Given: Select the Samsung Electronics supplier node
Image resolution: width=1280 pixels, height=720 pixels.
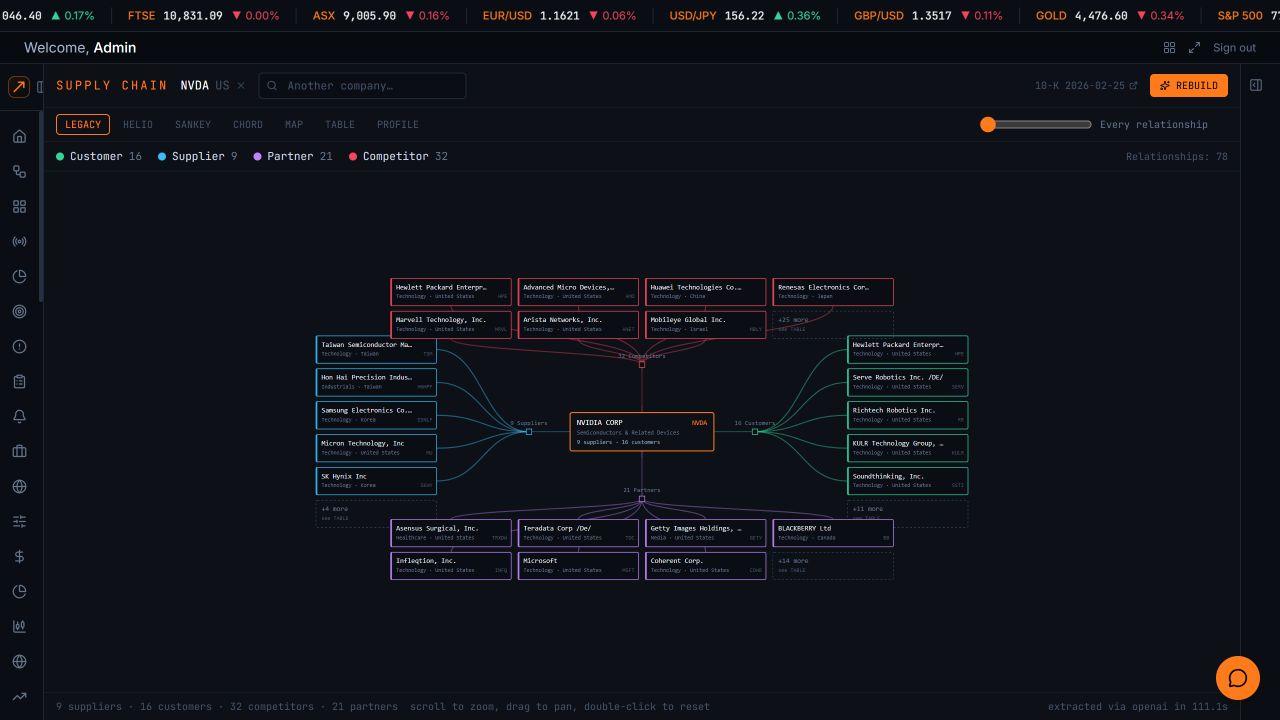Looking at the screenshot, I should coord(376,415).
